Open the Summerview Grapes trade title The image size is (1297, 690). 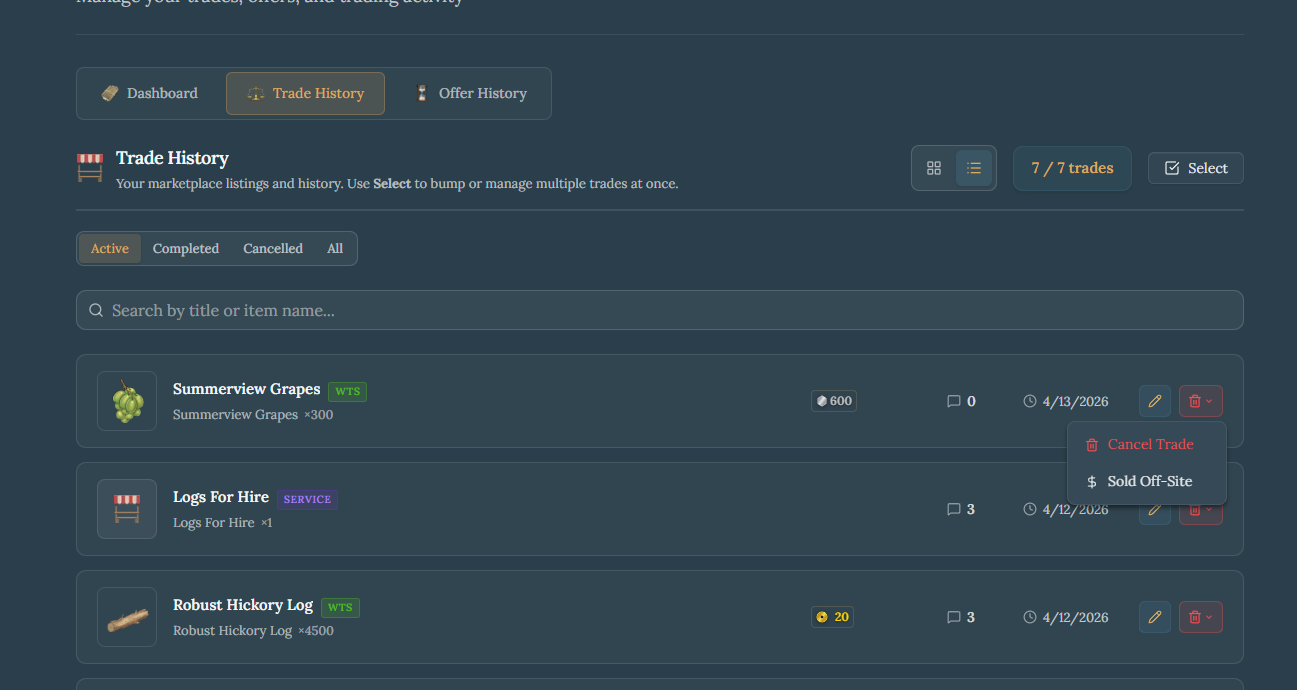point(246,389)
